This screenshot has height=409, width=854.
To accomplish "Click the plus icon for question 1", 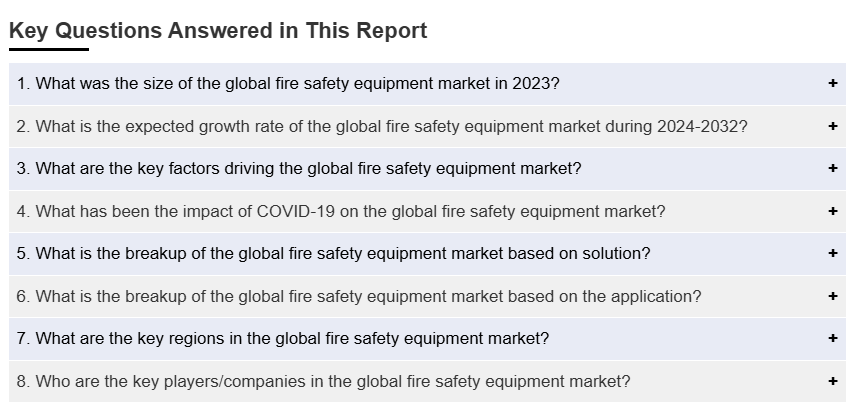I will tap(832, 84).
